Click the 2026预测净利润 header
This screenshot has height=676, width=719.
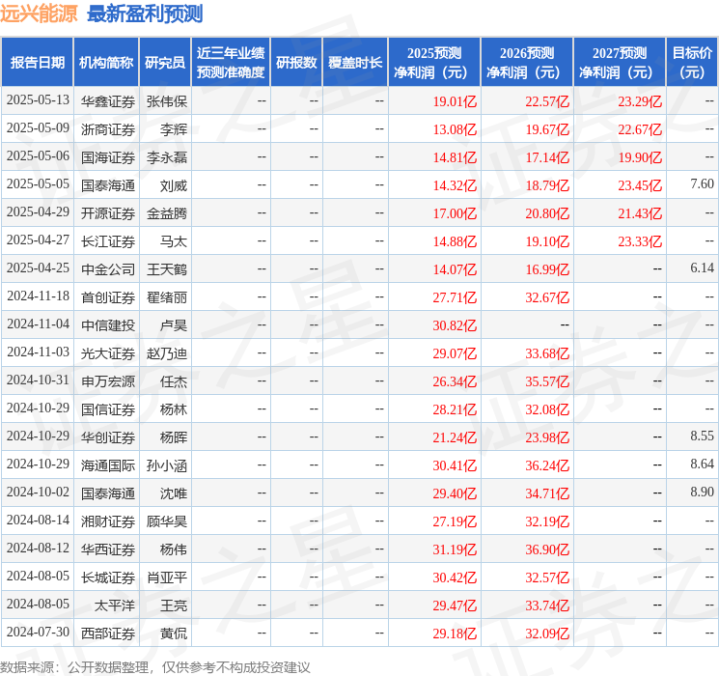[527, 62]
